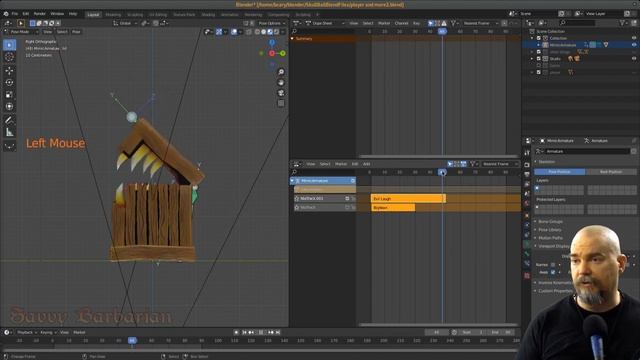Collapse the Summary channel in the Dope Sheet
This screenshot has width=640, height=360.
292,39
